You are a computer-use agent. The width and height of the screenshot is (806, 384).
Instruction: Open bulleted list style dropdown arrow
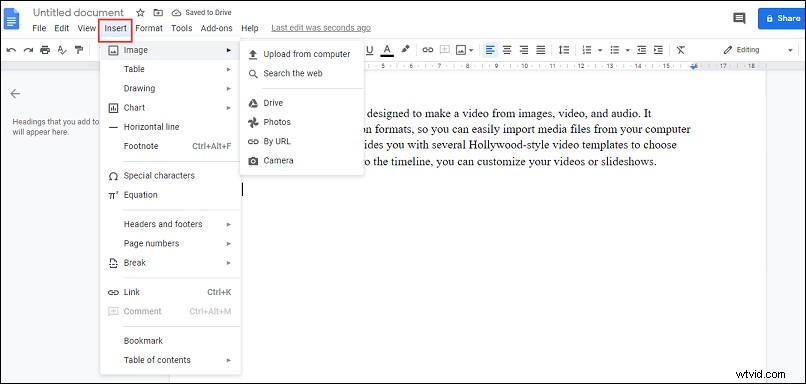[628, 50]
